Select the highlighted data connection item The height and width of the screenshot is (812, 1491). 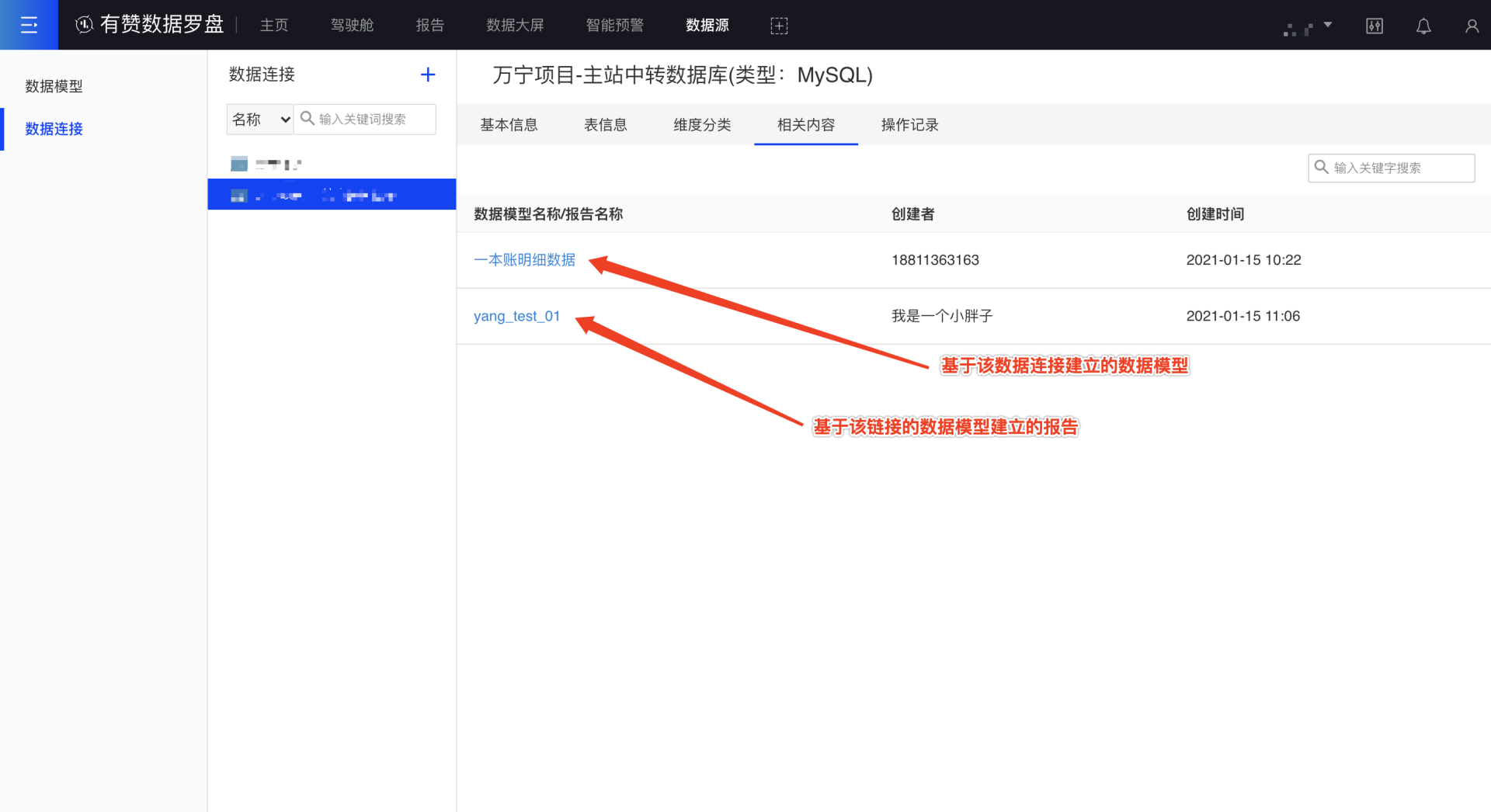click(x=332, y=195)
